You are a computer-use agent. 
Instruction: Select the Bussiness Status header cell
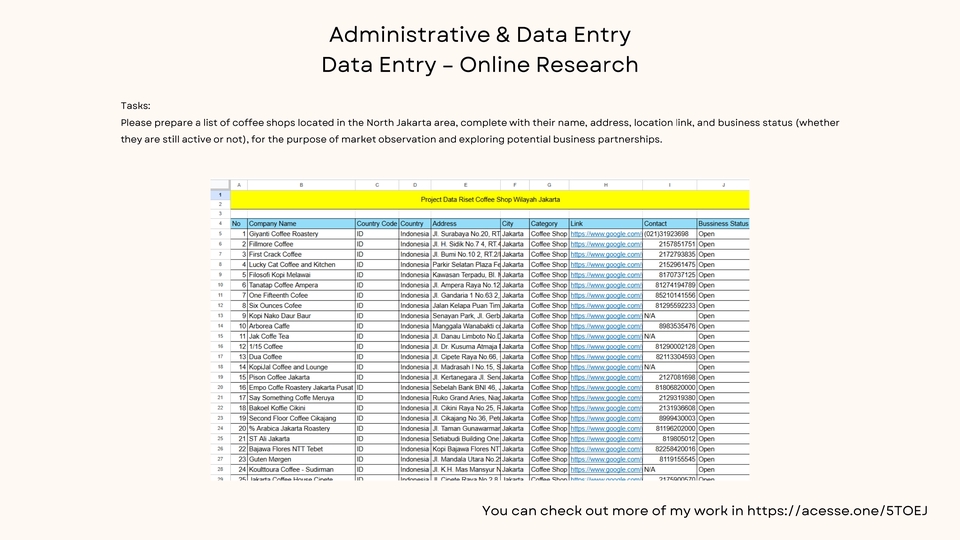coord(722,224)
